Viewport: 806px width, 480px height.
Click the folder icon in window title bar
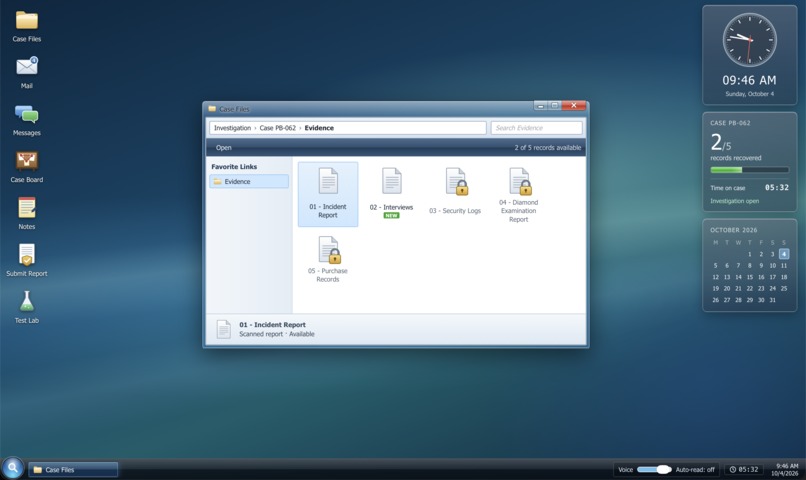(212, 109)
